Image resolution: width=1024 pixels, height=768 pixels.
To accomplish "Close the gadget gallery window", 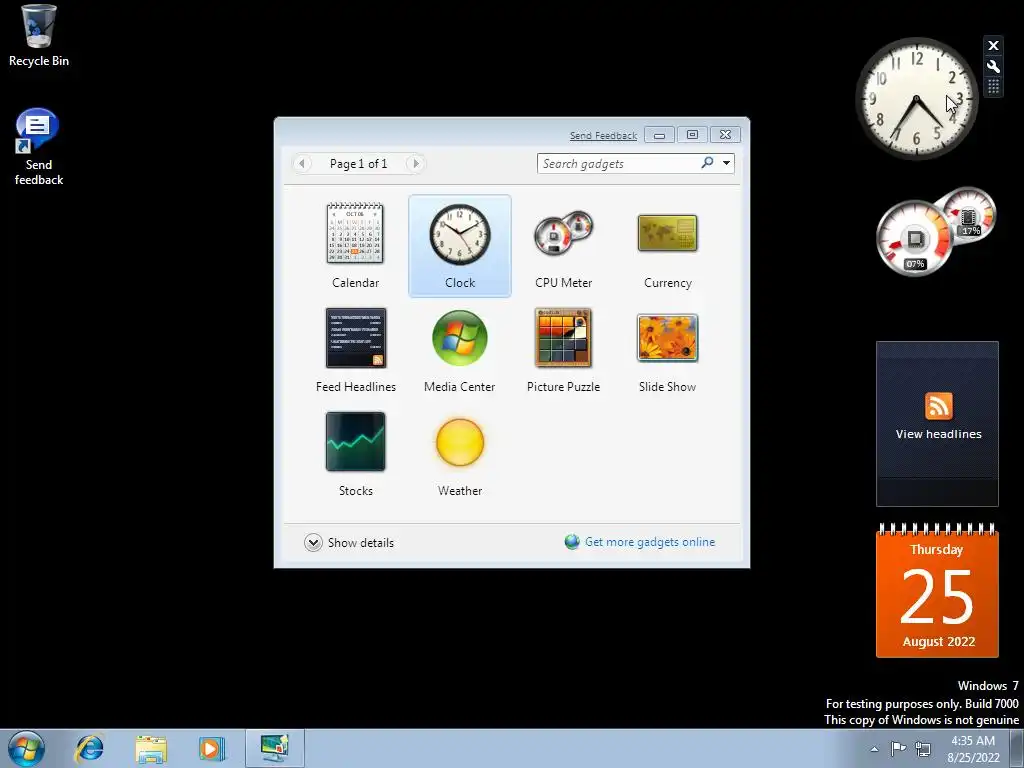I will tap(725, 135).
